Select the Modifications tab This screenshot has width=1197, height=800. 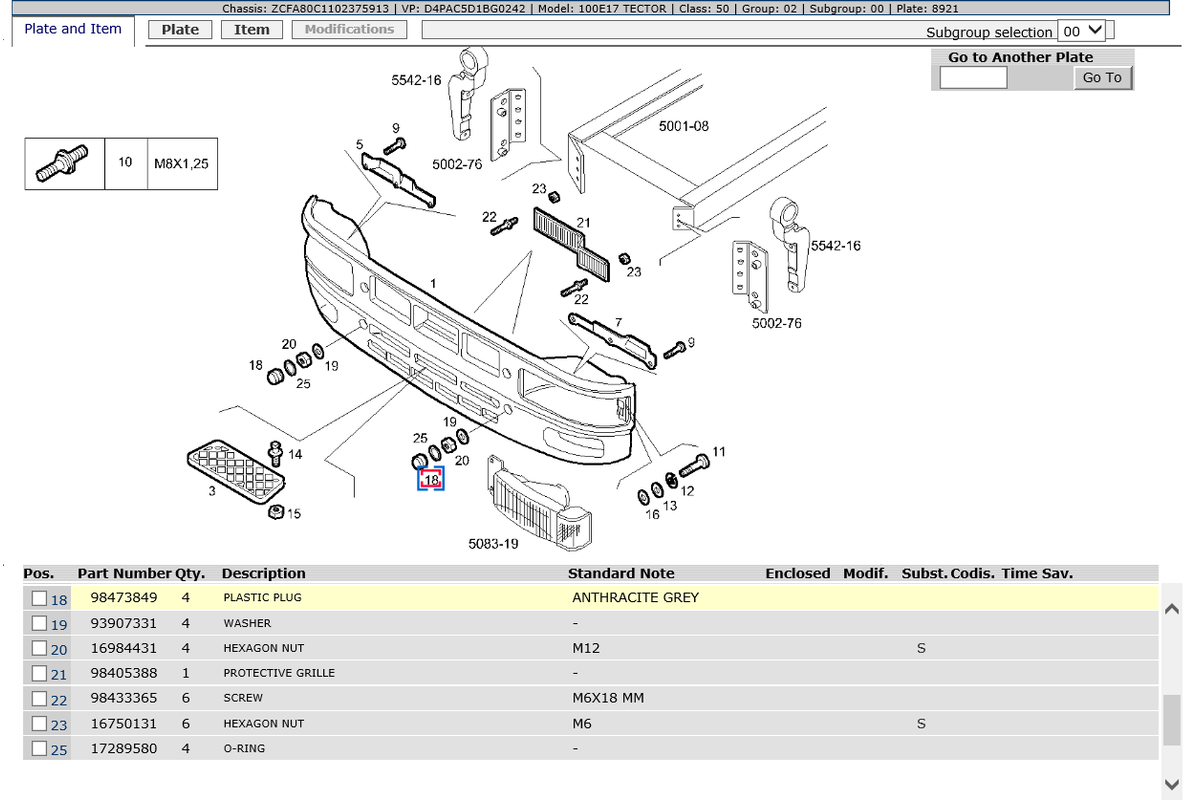(x=349, y=30)
